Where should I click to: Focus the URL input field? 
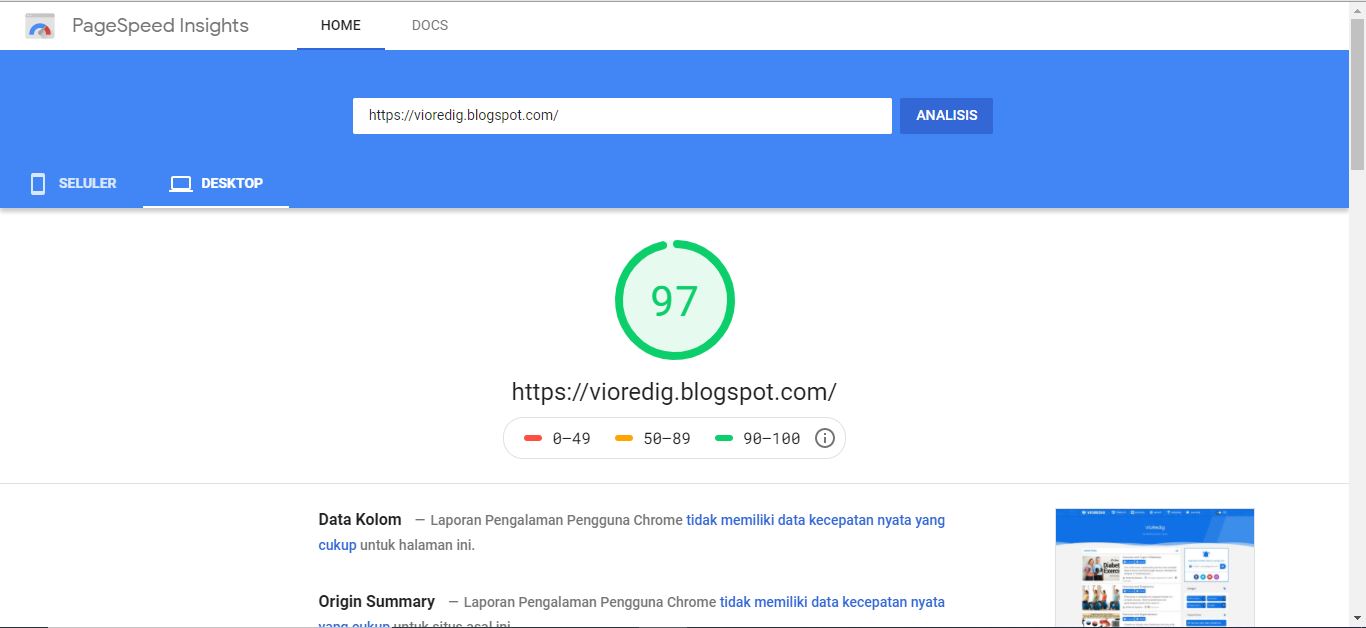pyautogui.click(x=622, y=115)
